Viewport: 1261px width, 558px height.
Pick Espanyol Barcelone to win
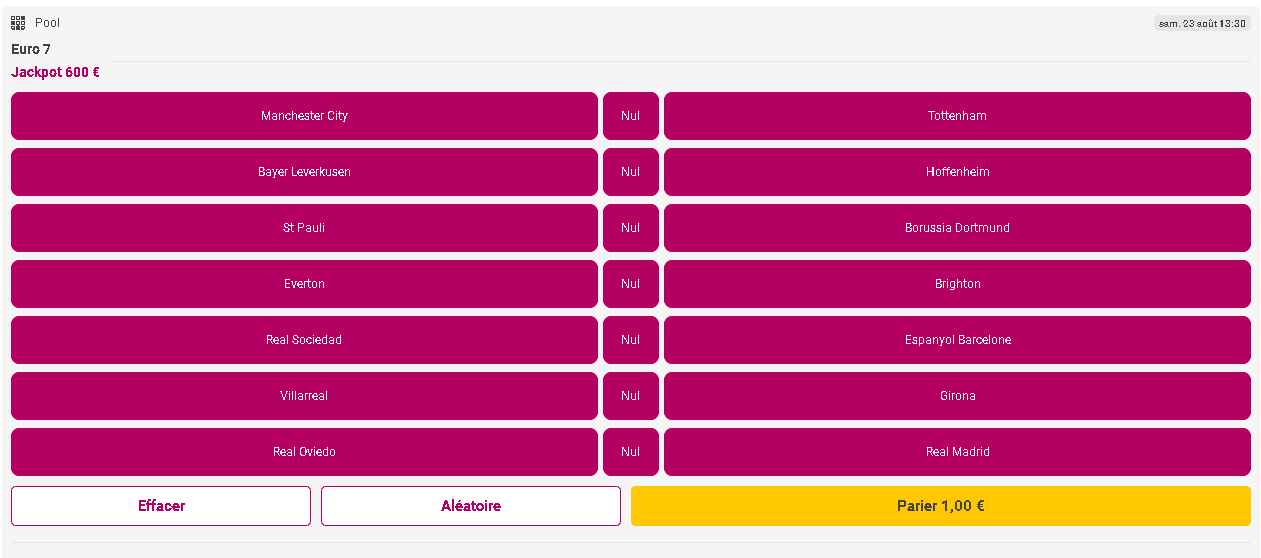[x=957, y=340]
